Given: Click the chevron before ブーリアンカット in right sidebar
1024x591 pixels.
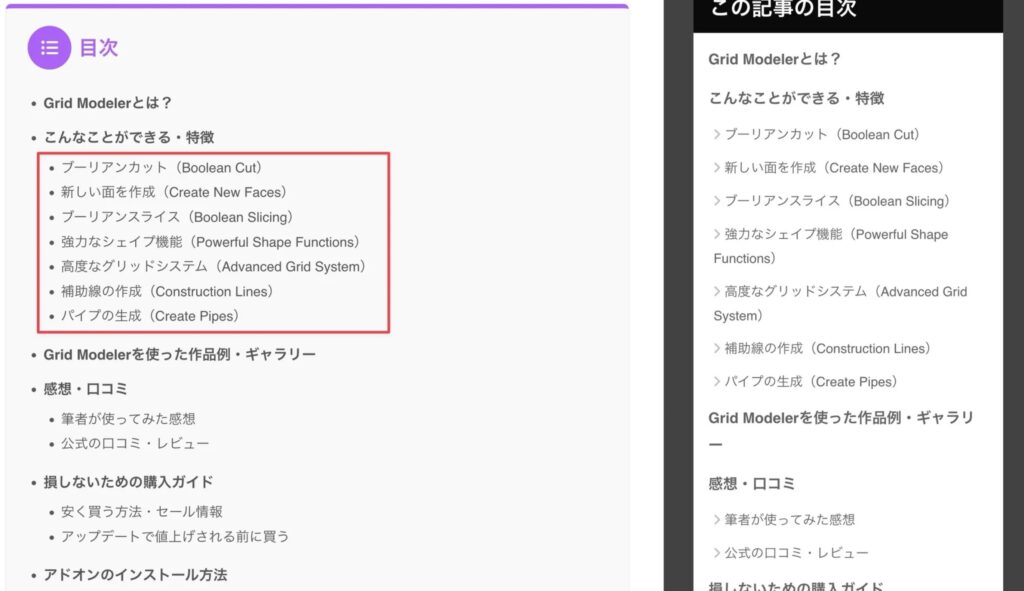Looking at the screenshot, I should [717, 134].
